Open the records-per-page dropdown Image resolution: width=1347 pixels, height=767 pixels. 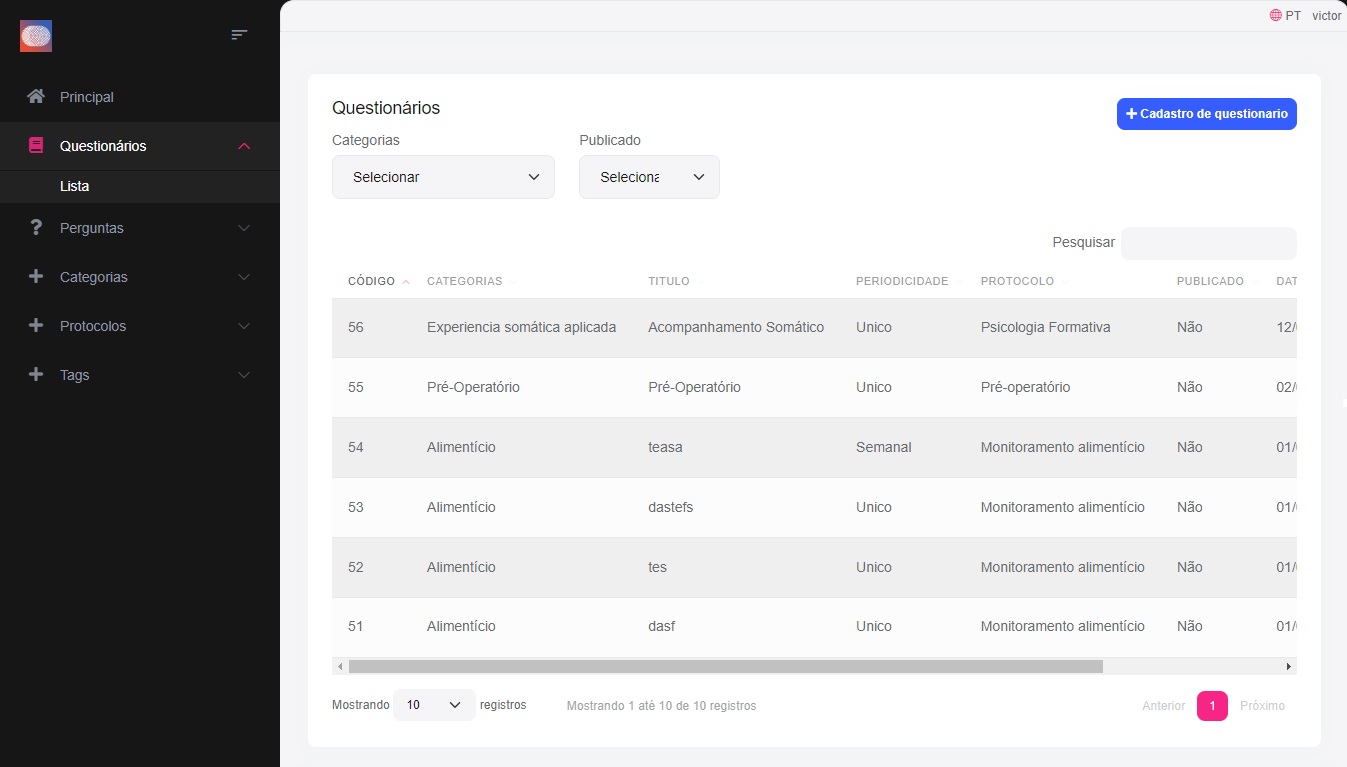click(x=434, y=705)
